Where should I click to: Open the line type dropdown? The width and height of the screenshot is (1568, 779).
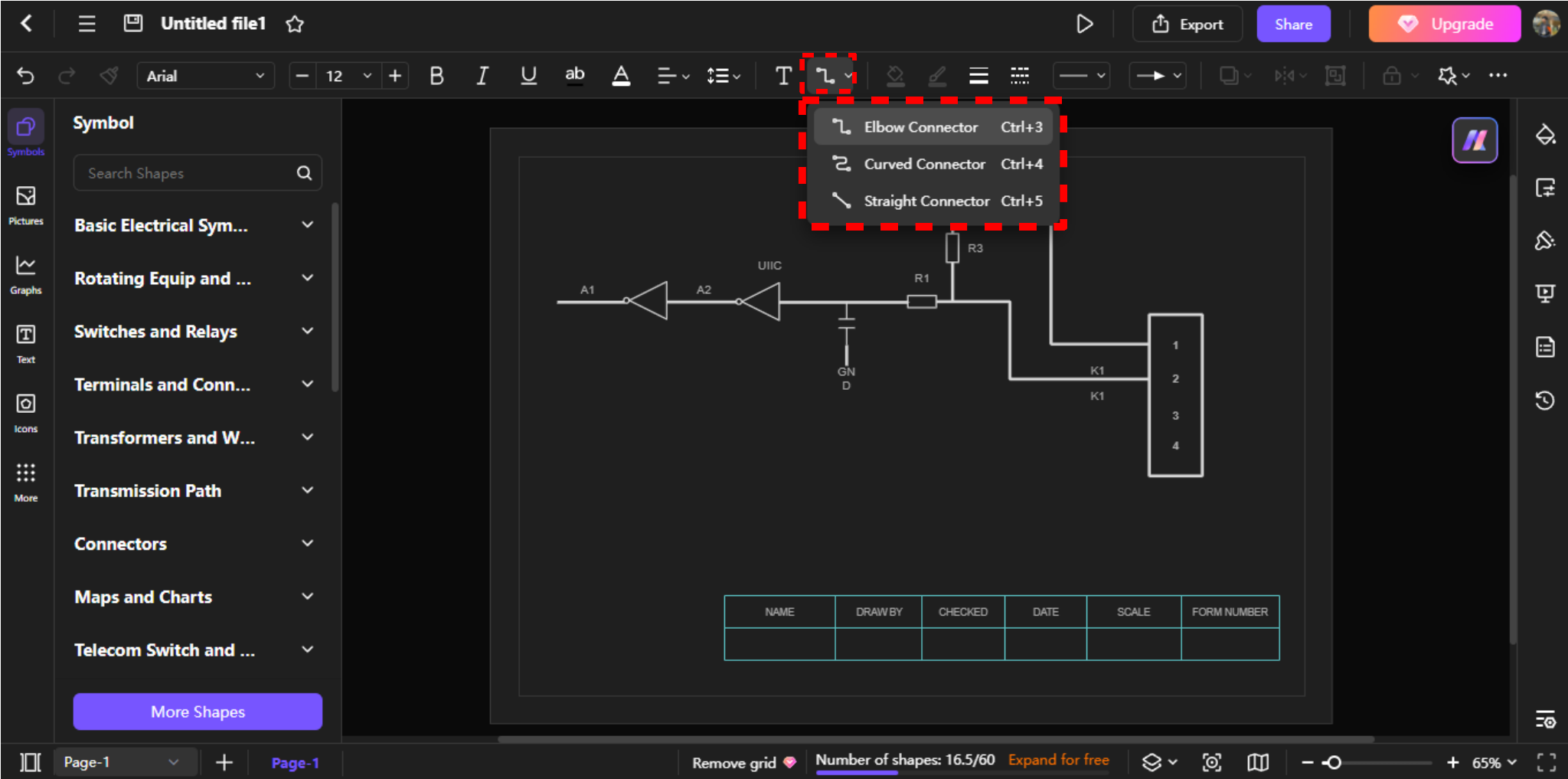(x=1081, y=76)
